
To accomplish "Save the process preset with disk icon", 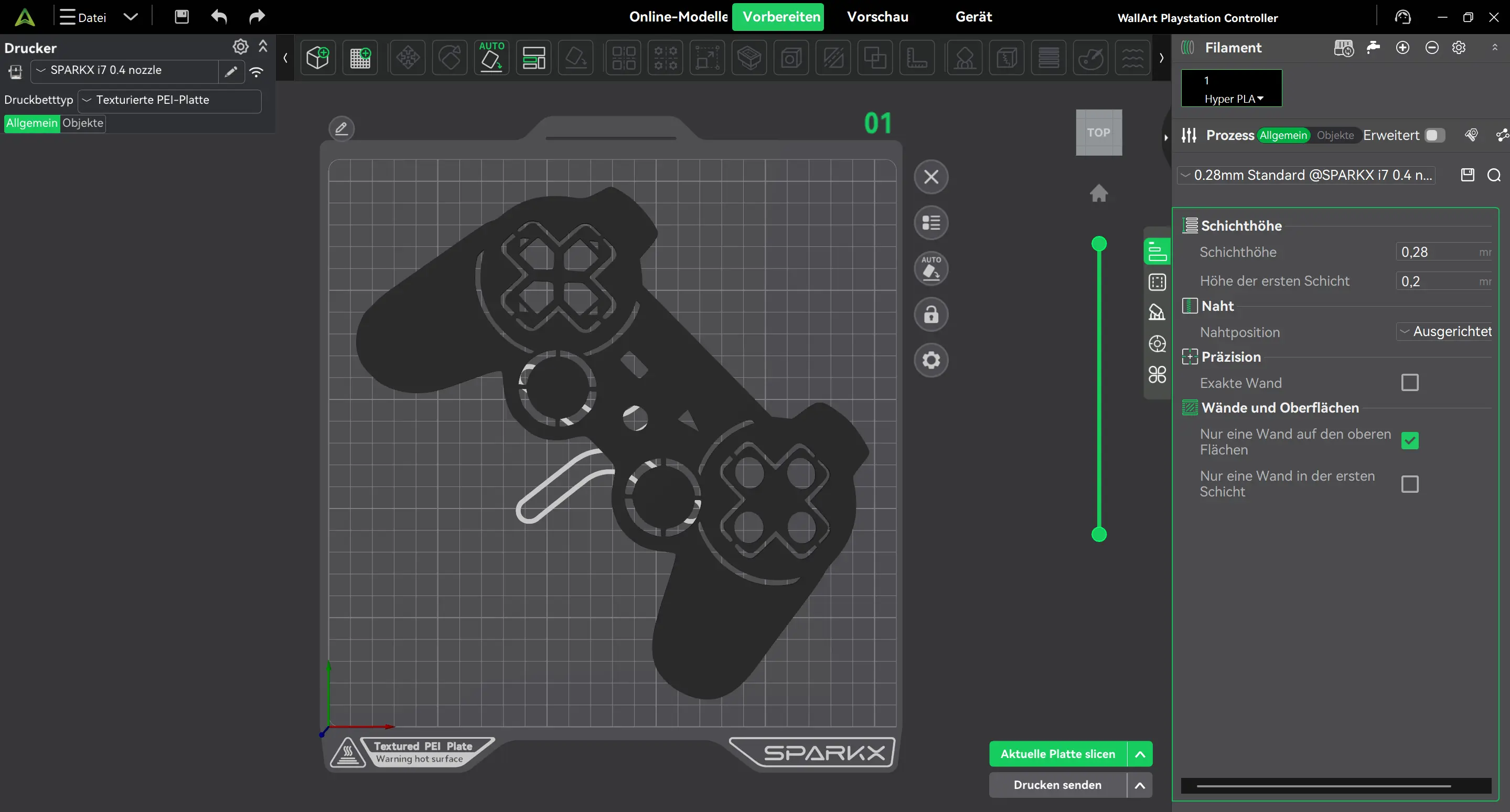I will click(x=1467, y=175).
